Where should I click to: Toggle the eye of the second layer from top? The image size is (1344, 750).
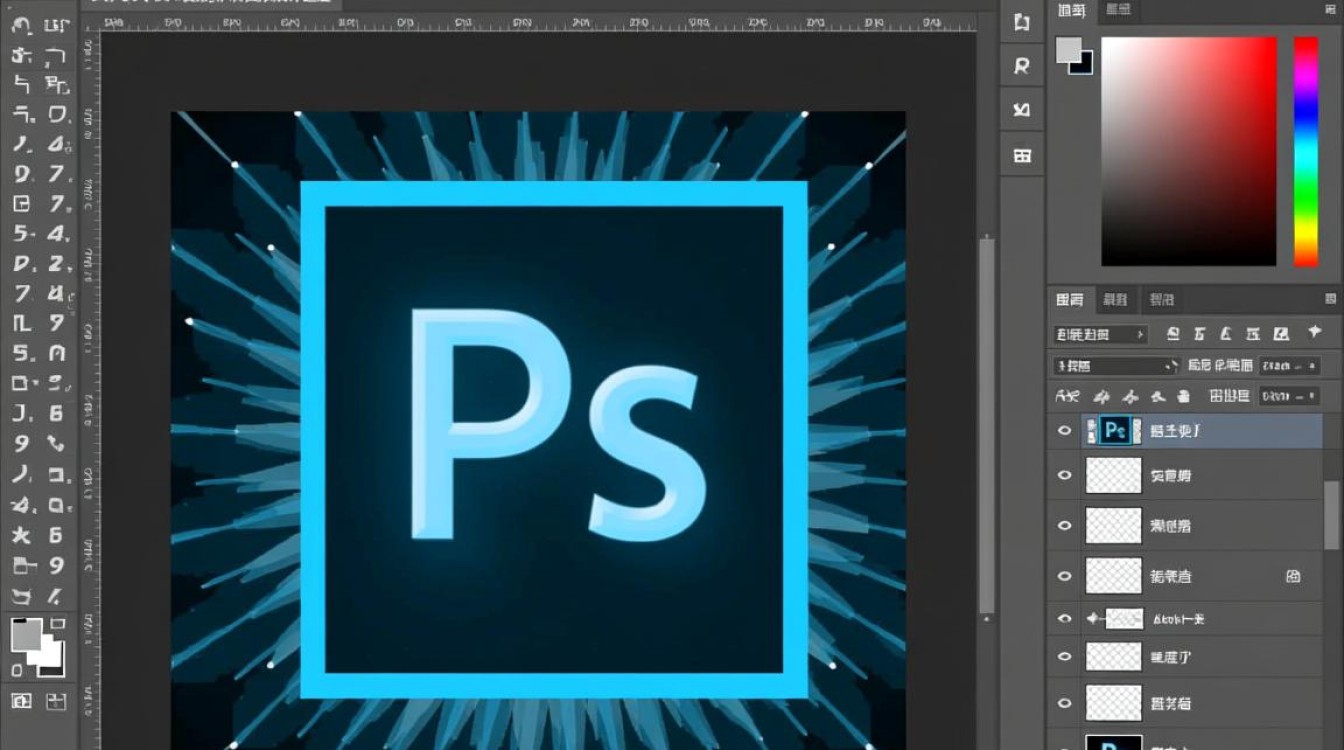pos(1064,475)
